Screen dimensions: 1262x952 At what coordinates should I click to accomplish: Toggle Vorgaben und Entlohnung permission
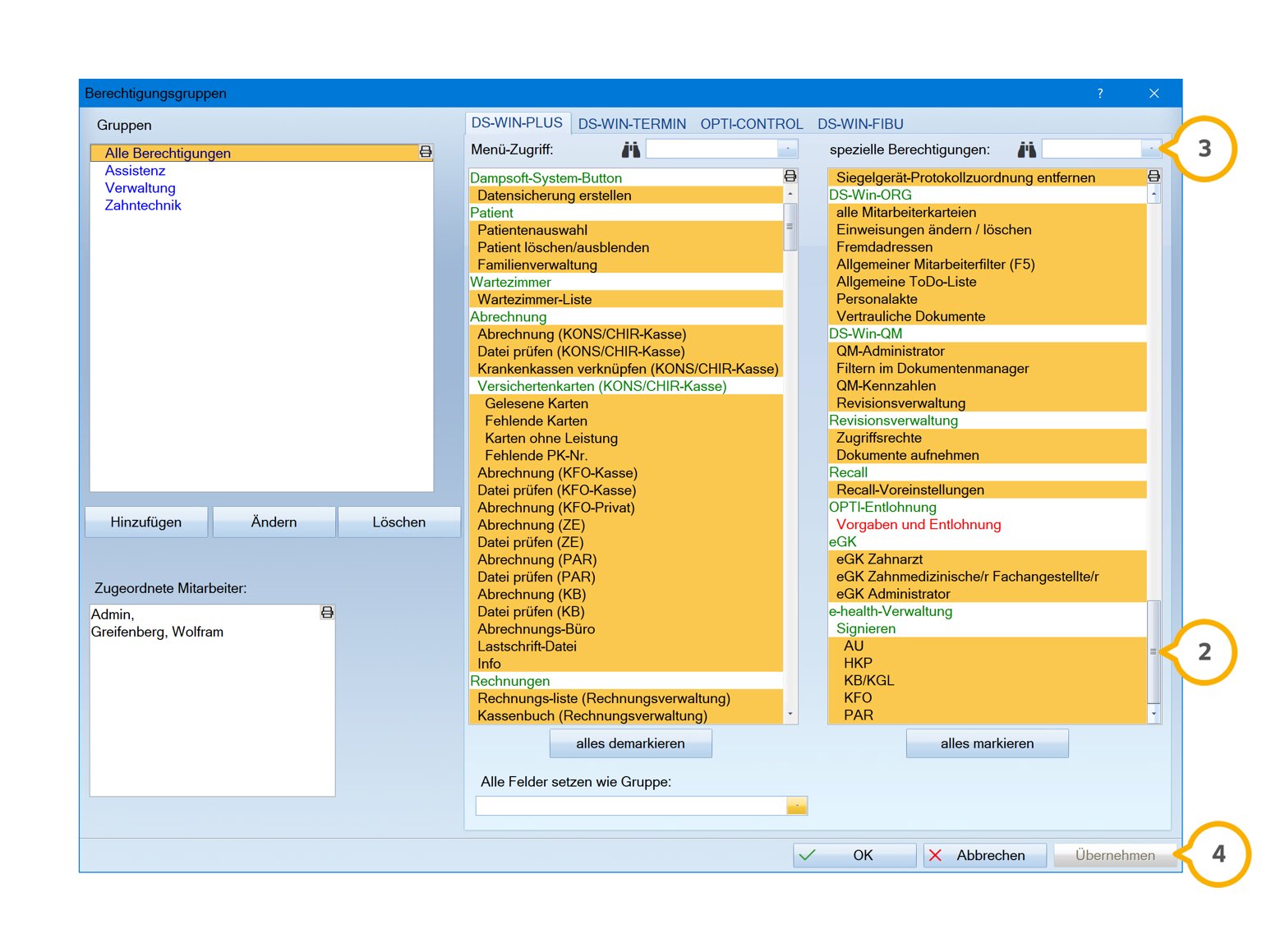click(x=988, y=525)
